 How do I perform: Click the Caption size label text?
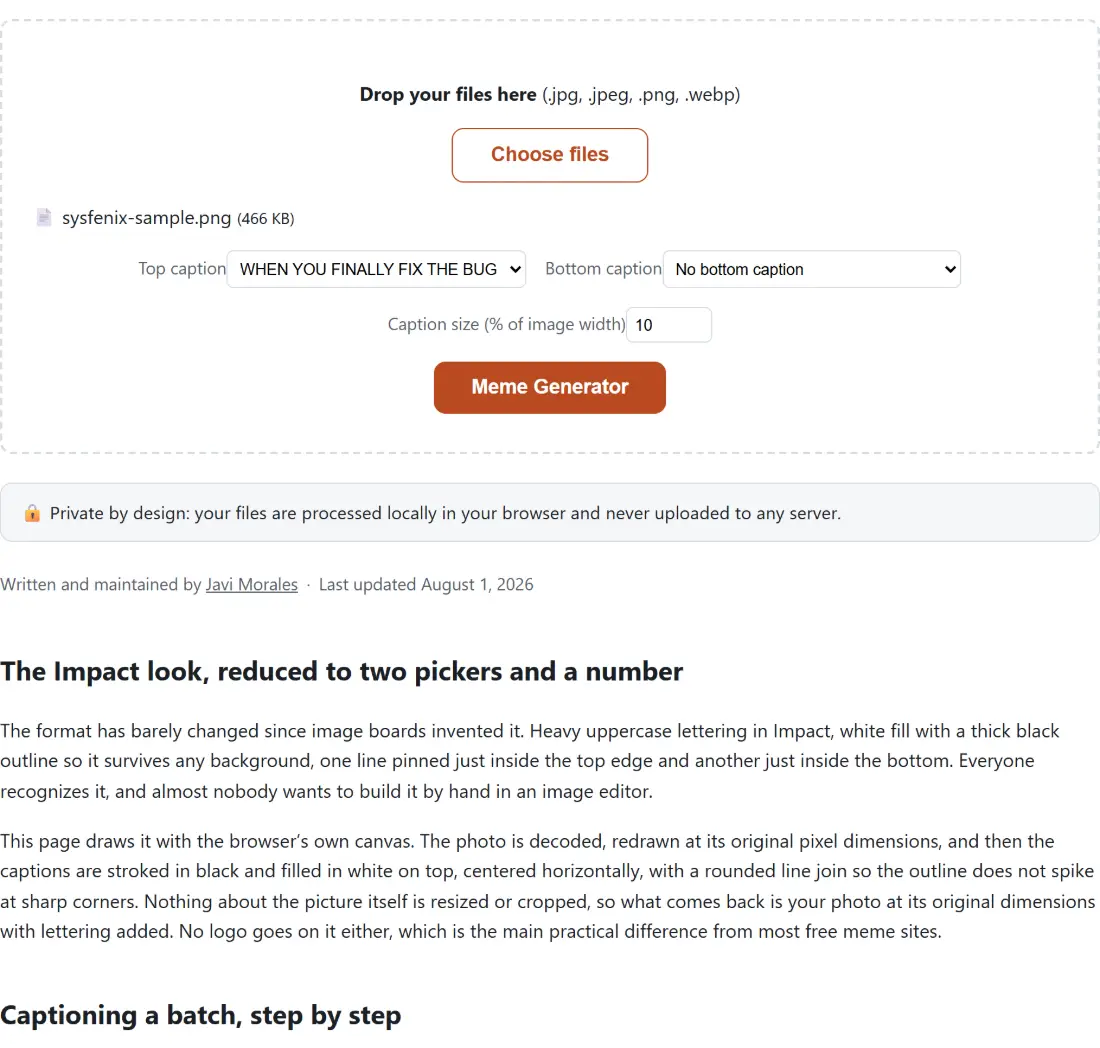pos(506,324)
